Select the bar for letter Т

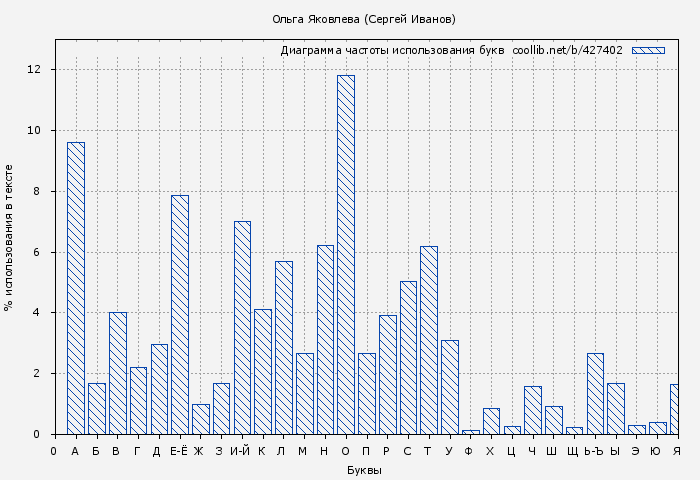429,340
